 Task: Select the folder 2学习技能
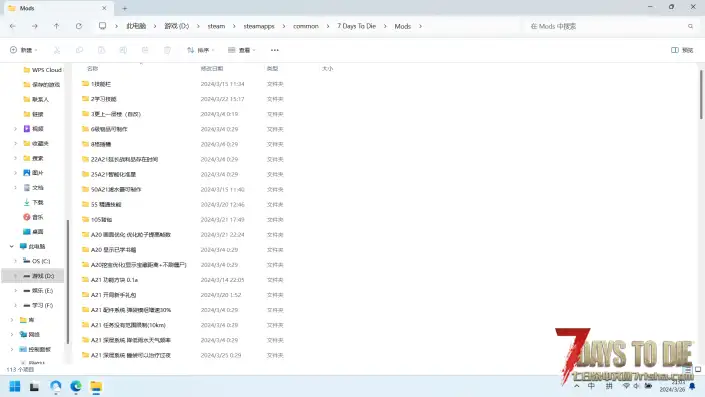point(104,99)
